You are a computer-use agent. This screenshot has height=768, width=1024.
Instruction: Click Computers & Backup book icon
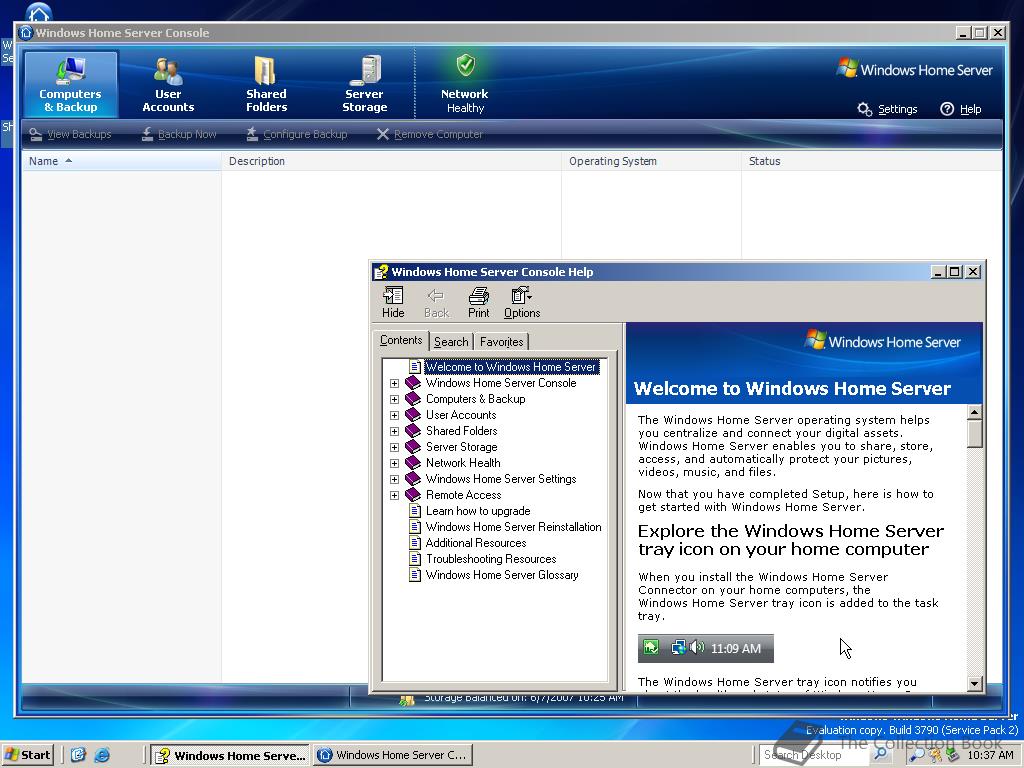[x=413, y=398]
